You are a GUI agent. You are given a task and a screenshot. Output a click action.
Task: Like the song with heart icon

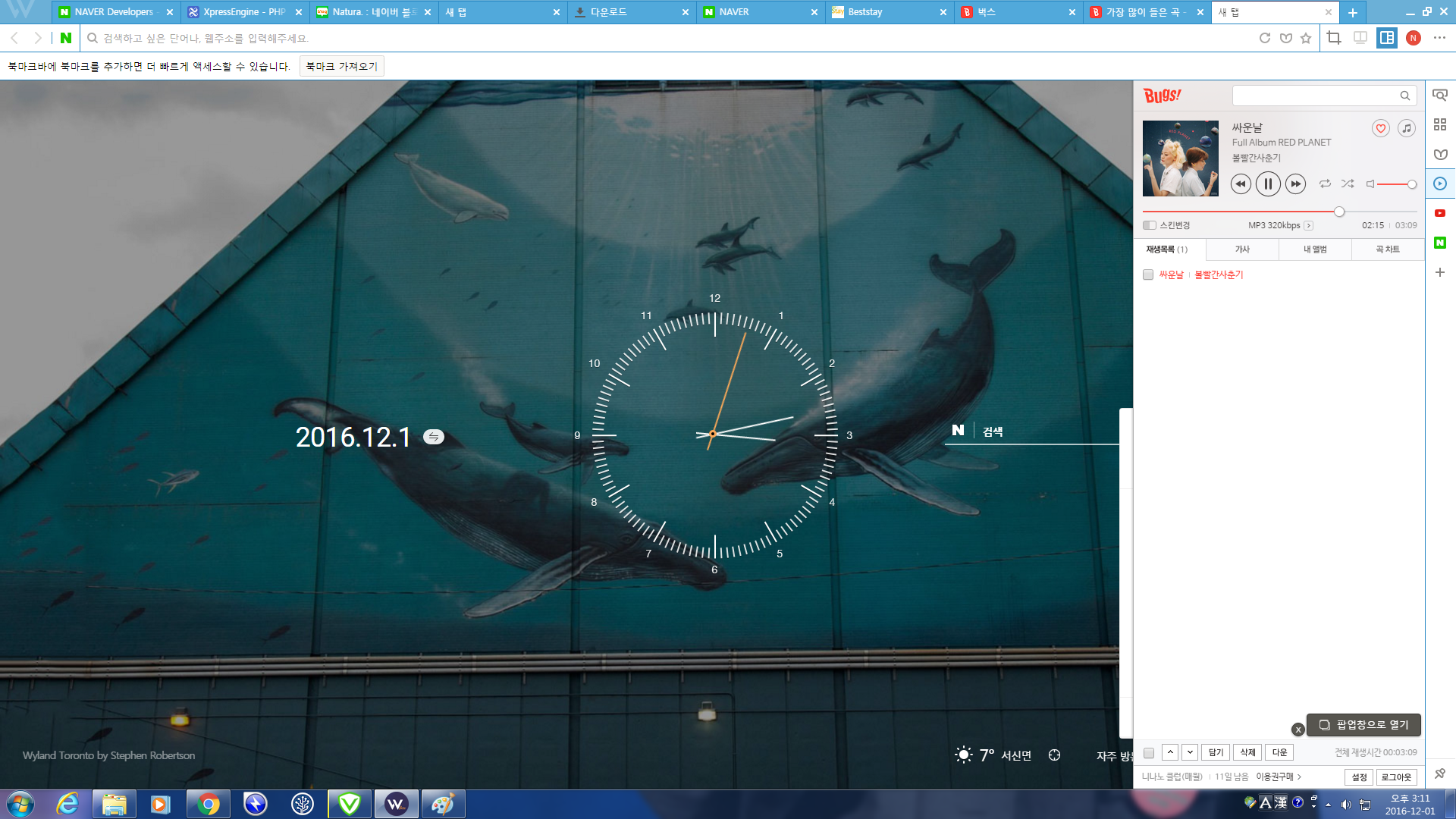click(x=1381, y=128)
